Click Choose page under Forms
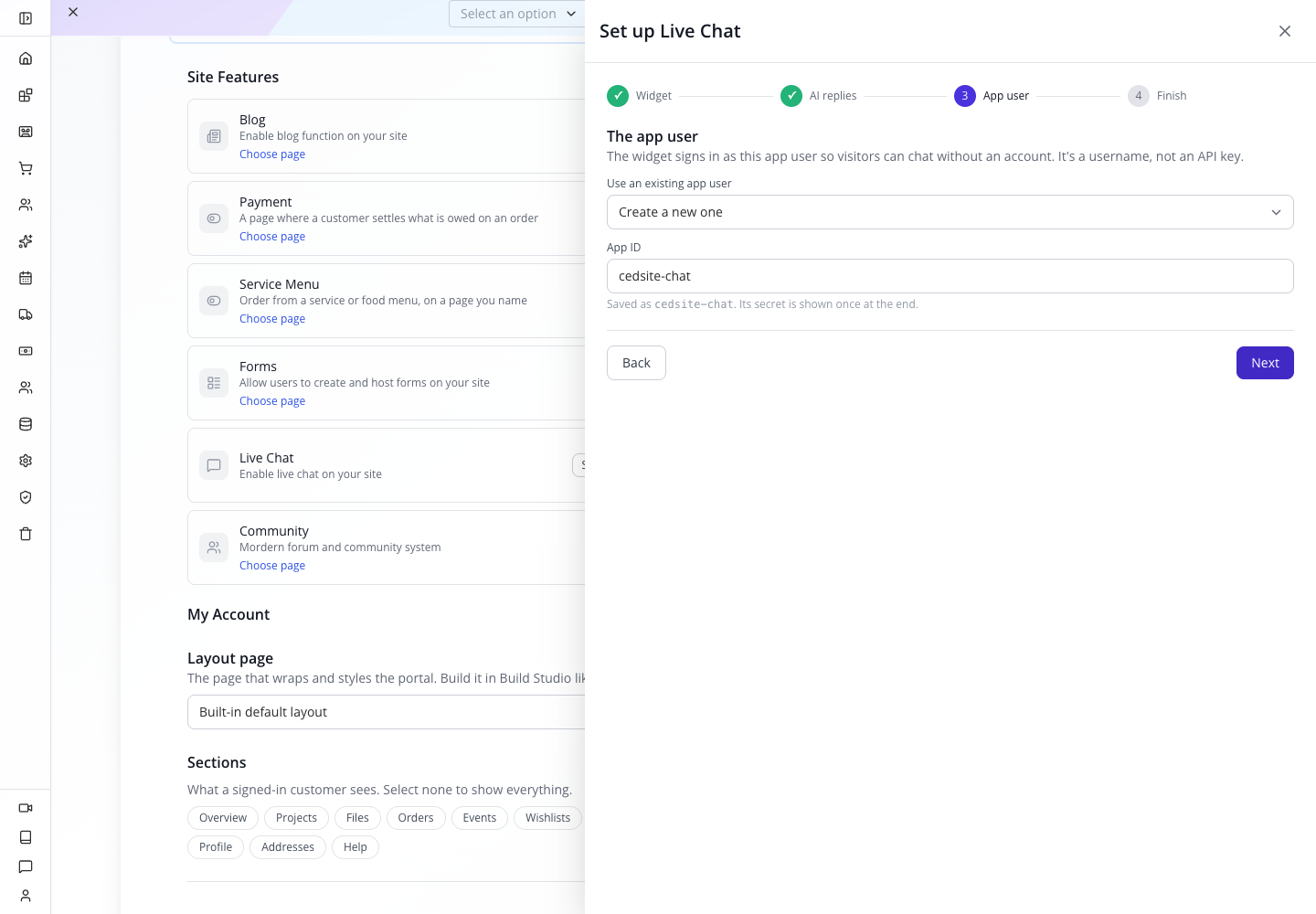Image resolution: width=1316 pixels, height=914 pixels. [x=272, y=401]
